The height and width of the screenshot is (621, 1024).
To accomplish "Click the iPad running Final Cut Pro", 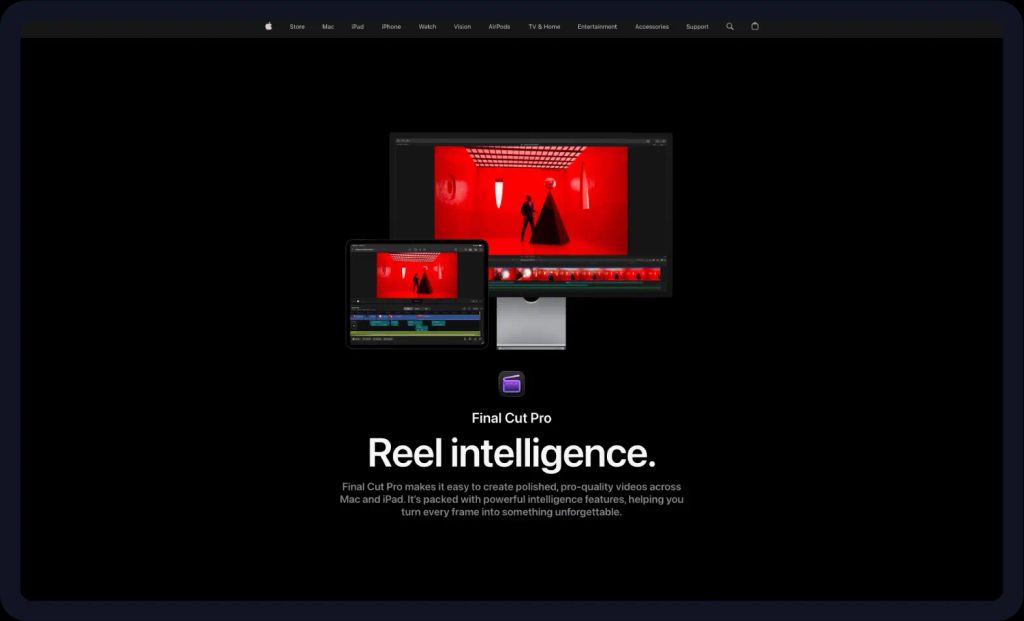I will tap(415, 293).
